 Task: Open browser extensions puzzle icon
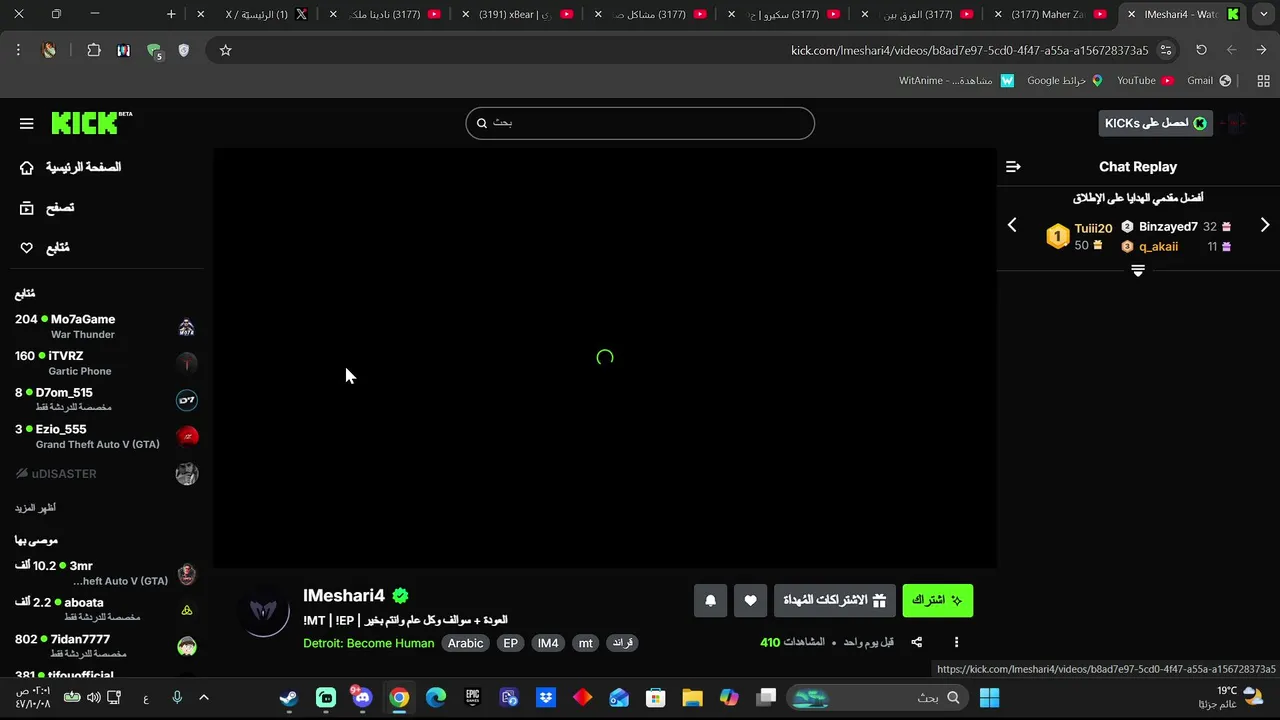point(94,50)
